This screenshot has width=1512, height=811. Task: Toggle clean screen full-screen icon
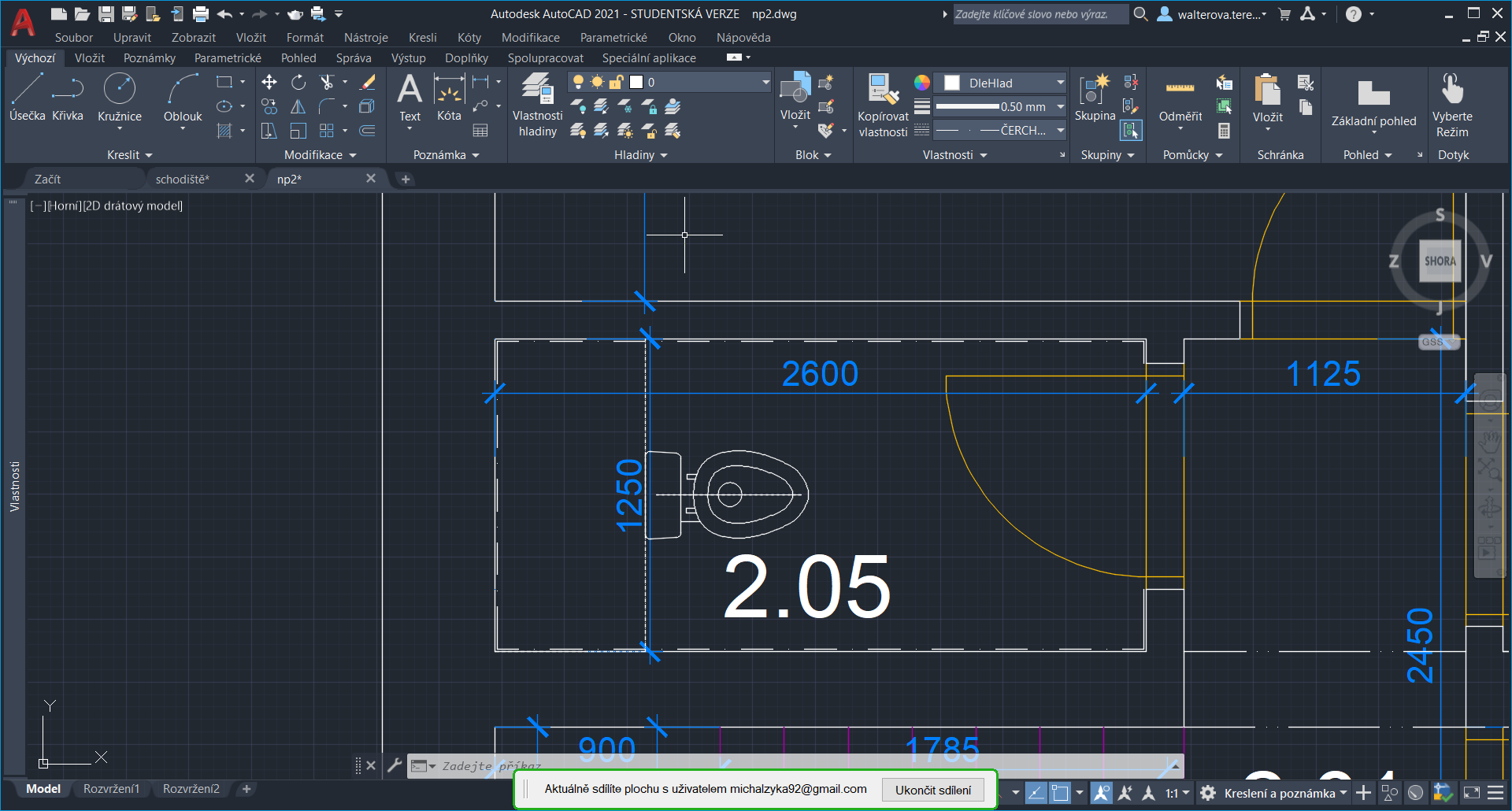point(1471,793)
